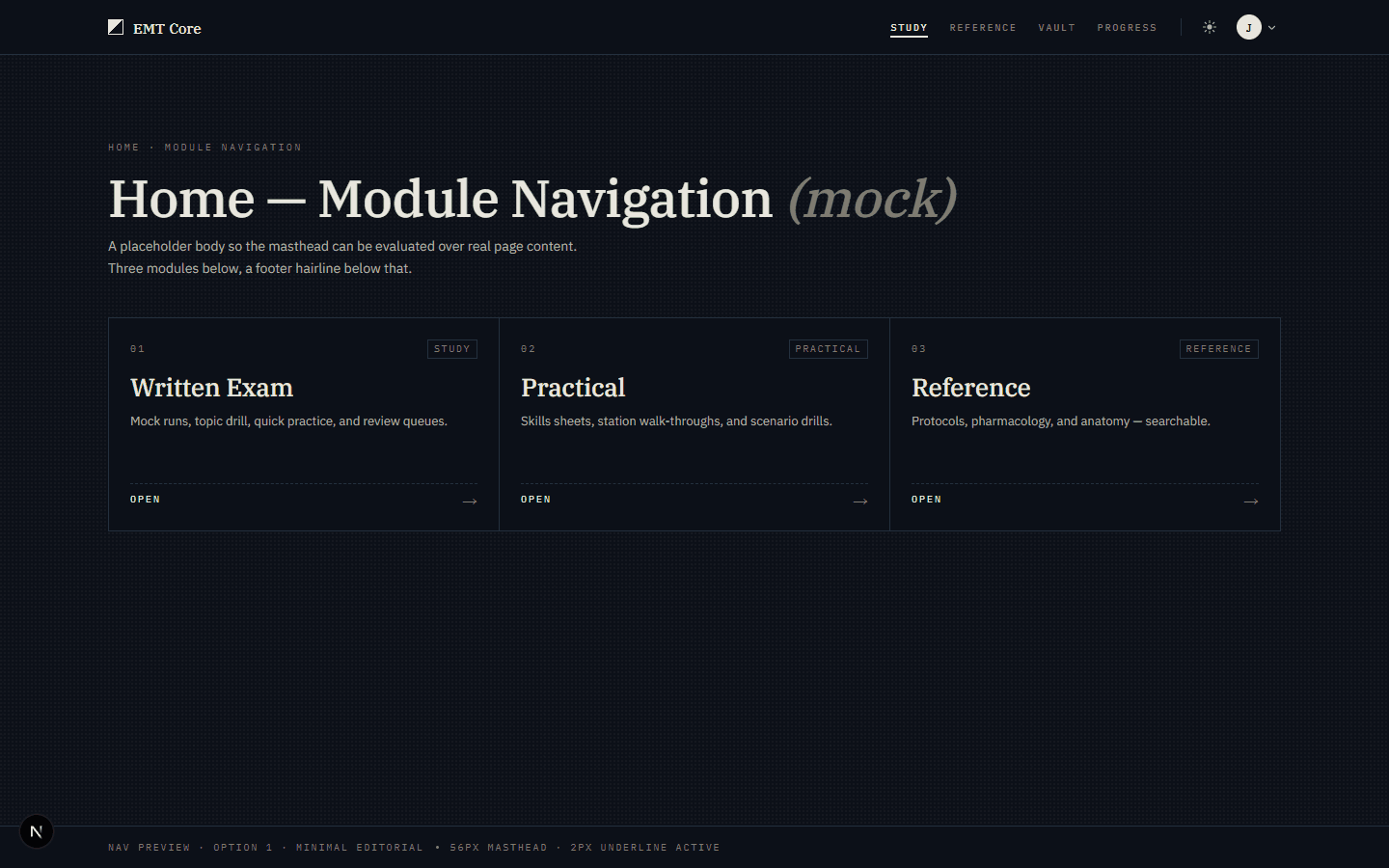Viewport: 1389px width, 868px height.
Task: Toggle the light theme sun icon
Action: point(1210,27)
